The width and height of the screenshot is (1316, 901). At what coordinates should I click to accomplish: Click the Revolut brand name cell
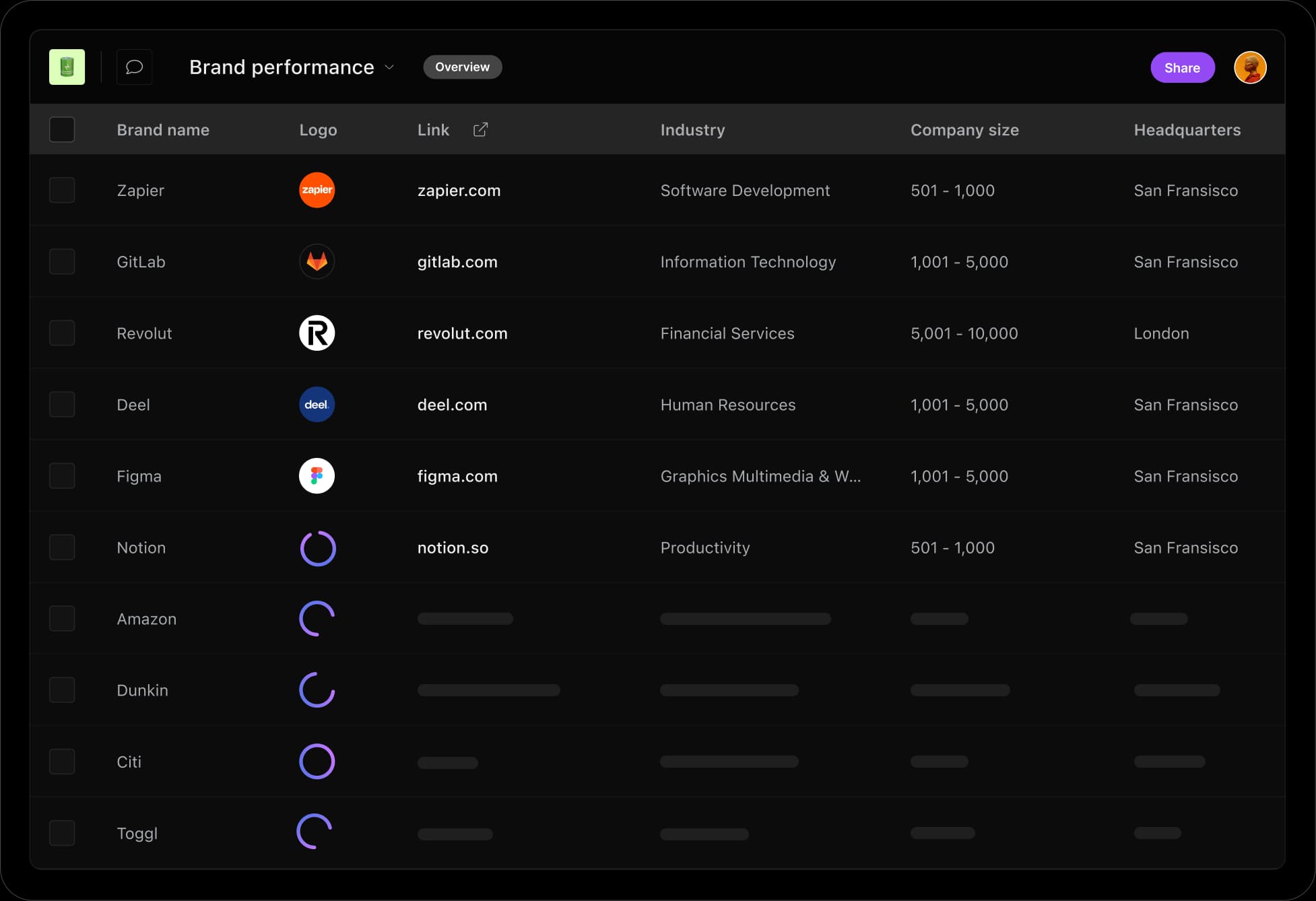144,333
